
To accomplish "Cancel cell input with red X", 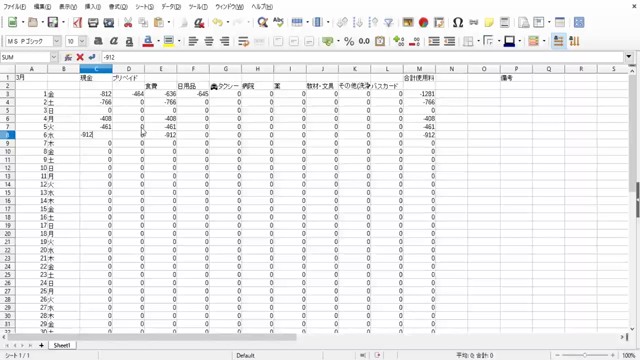I will pos(80,57).
